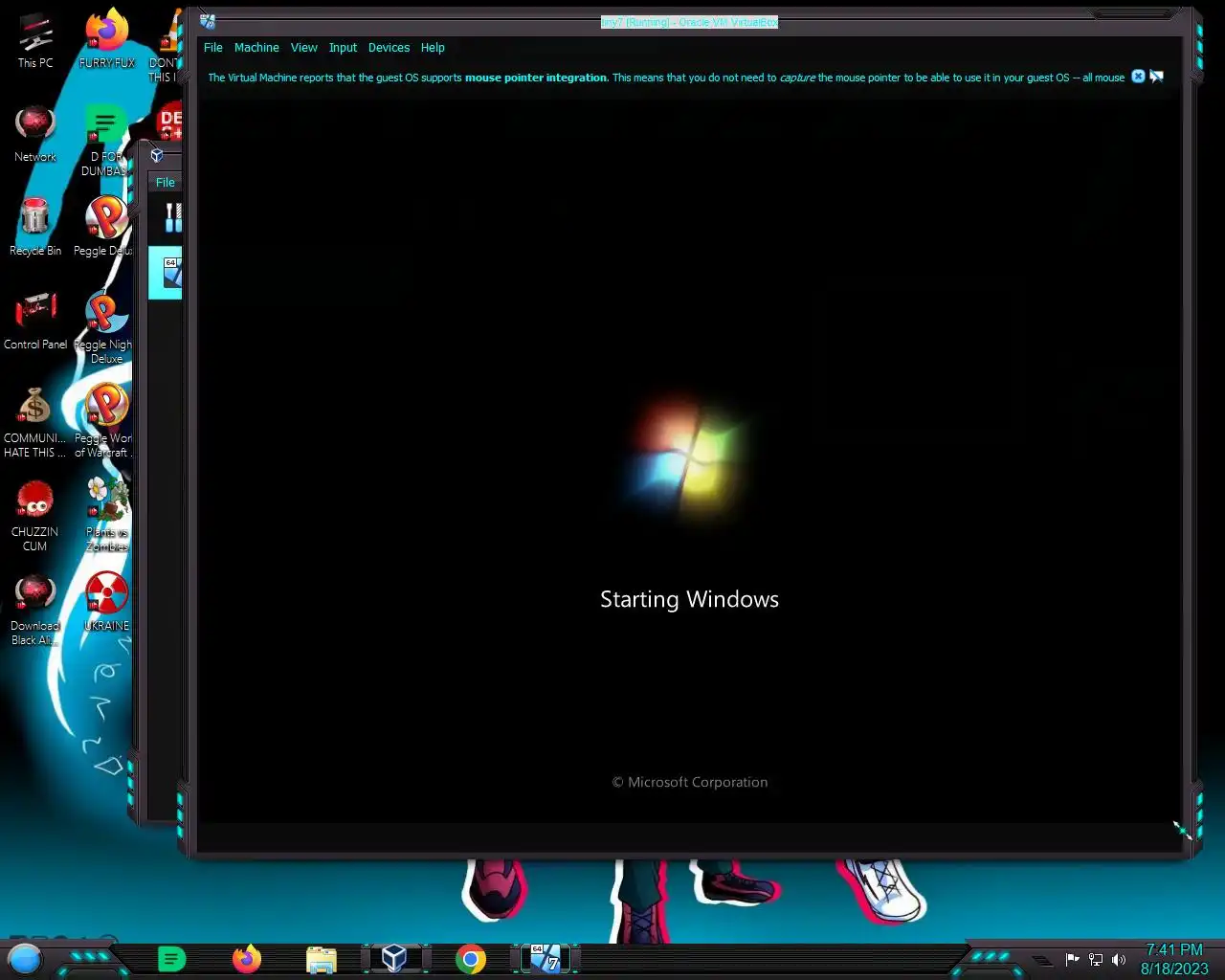Select the red fuzzy Chuzzle desktop shortcut
1225x980 pixels.
tap(35, 515)
